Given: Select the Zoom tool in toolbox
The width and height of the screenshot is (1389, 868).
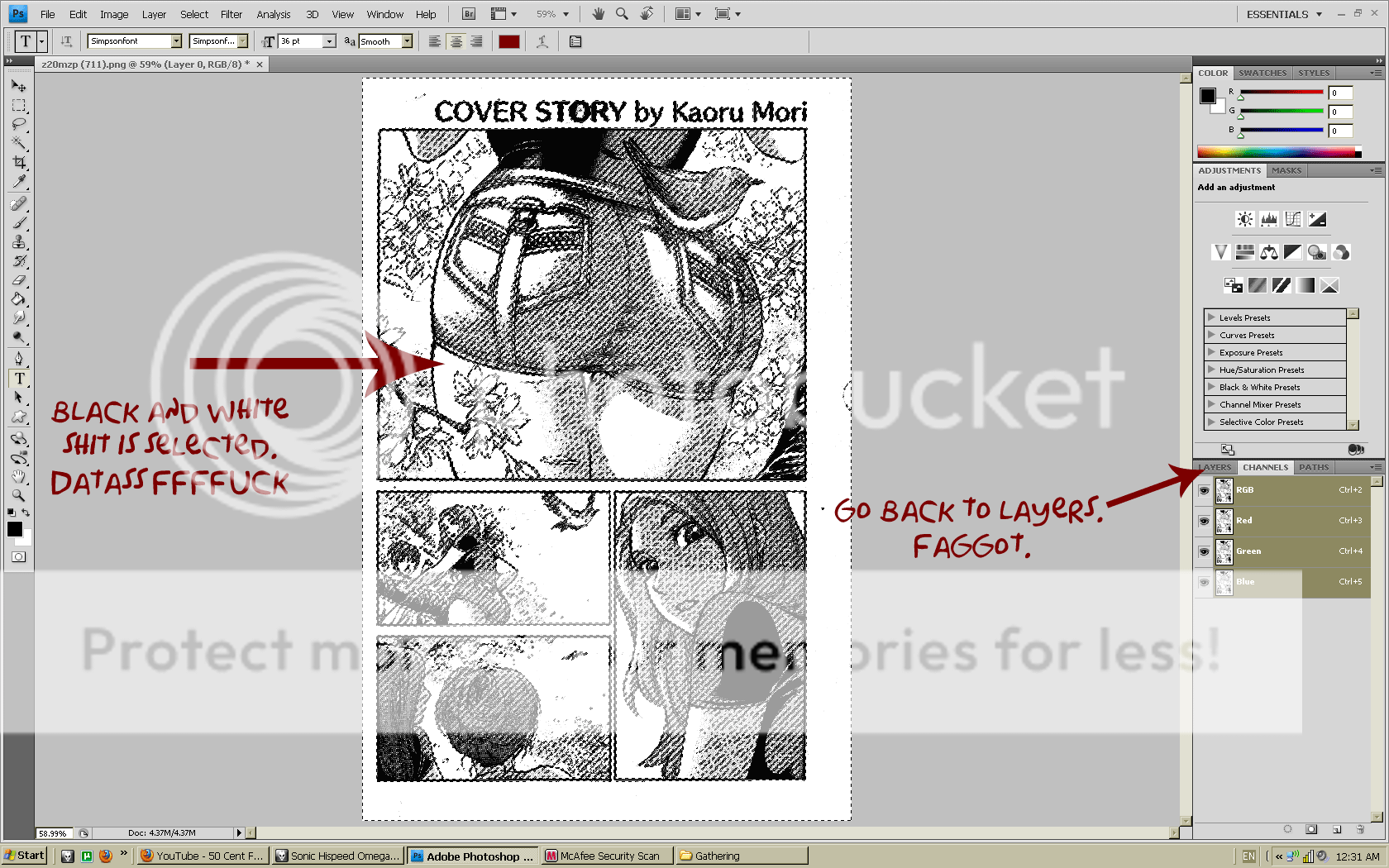Looking at the screenshot, I should click(19, 496).
